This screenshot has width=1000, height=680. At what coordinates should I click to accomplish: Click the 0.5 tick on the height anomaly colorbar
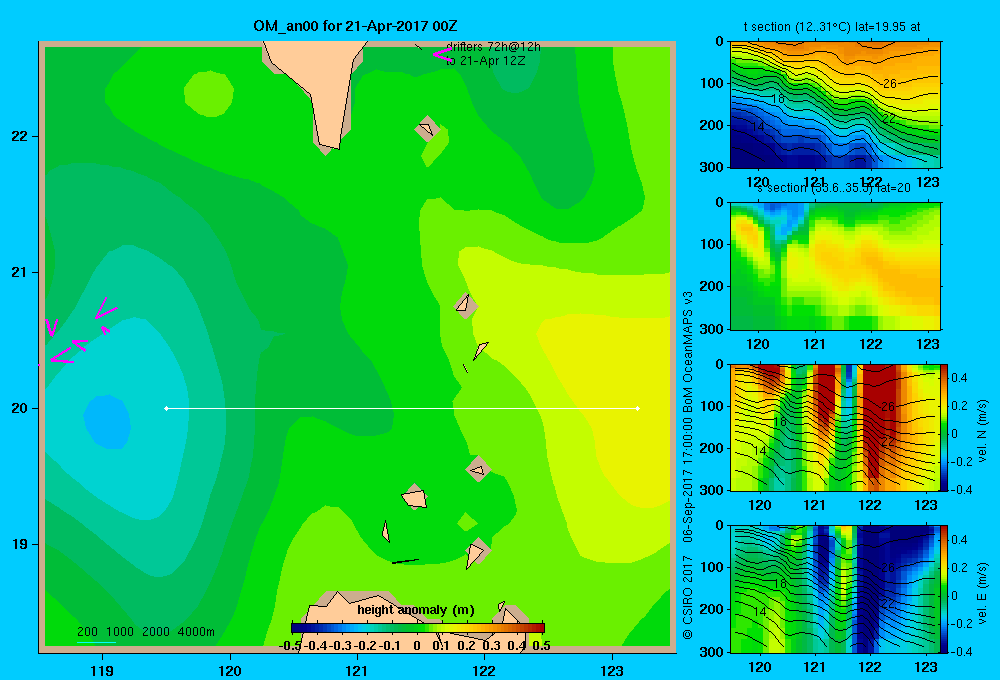click(x=541, y=646)
